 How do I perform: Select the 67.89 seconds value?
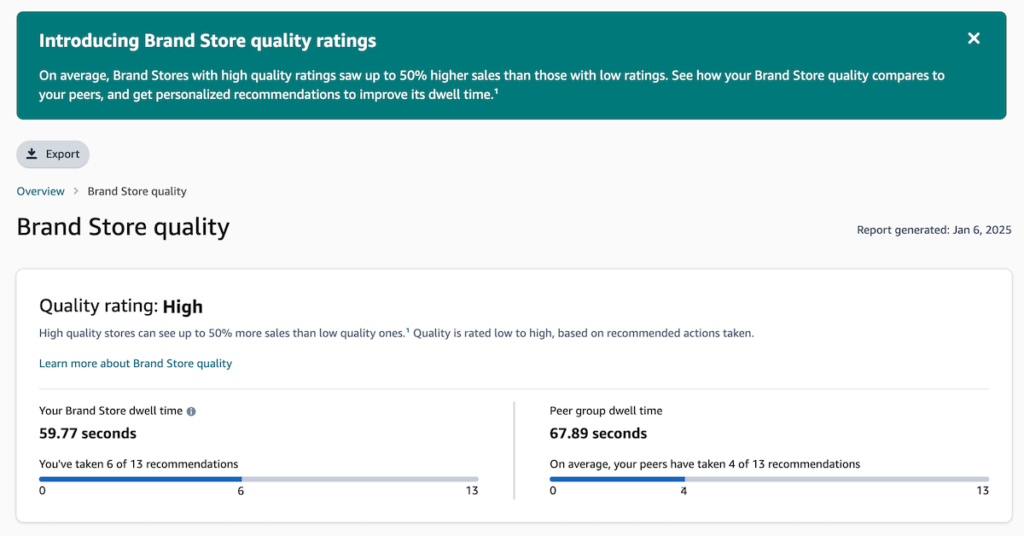pos(598,434)
